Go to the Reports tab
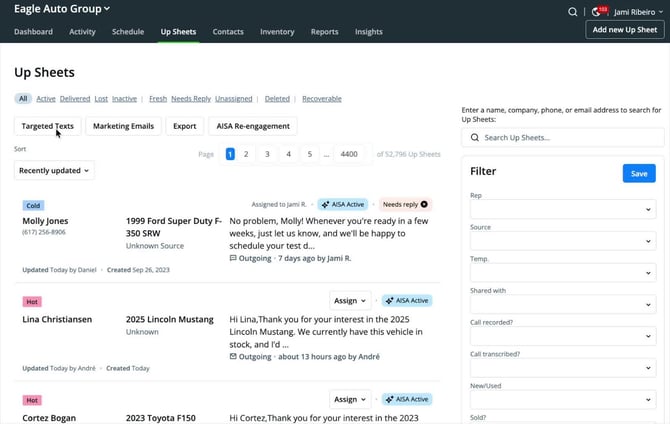670x424 pixels. coord(324,32)
